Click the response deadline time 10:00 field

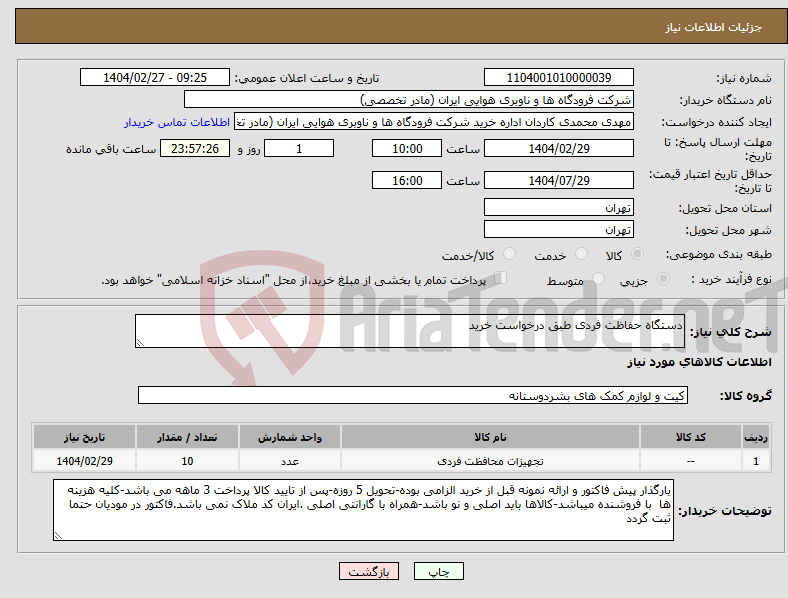coord(407,149)
